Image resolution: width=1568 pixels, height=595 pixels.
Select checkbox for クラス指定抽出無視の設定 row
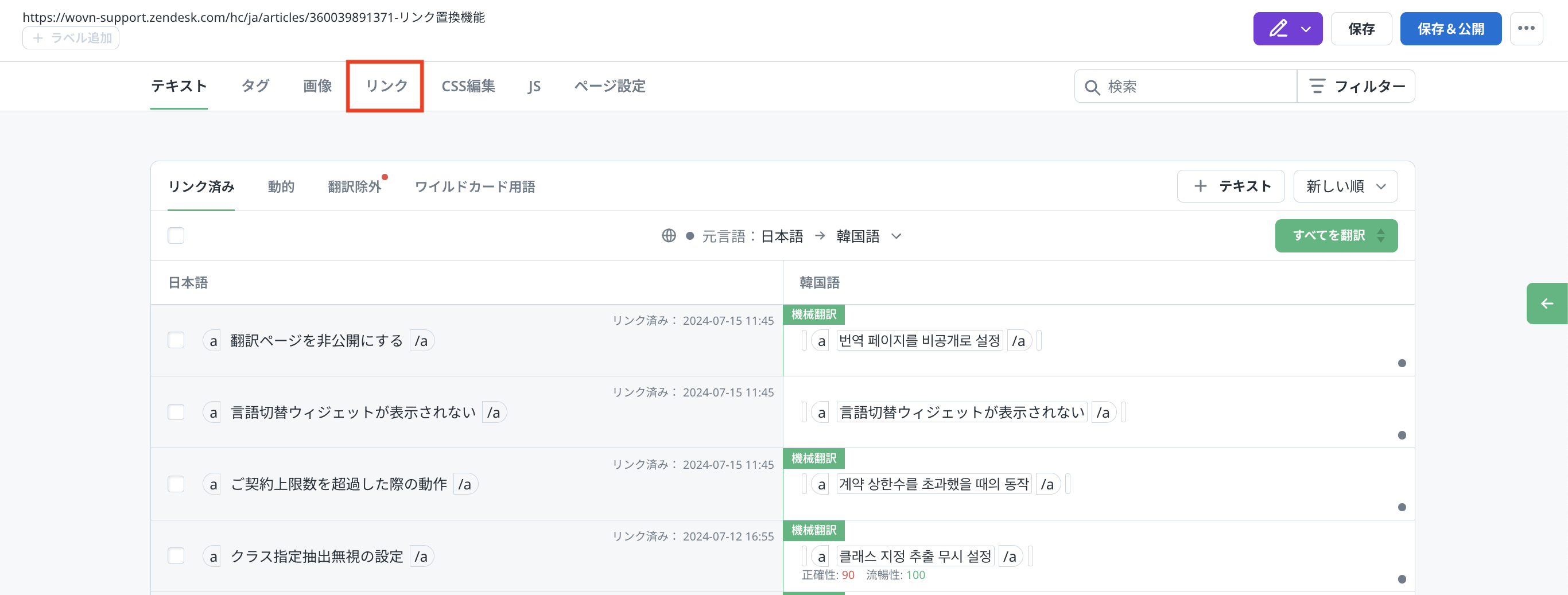click(176, 556)
